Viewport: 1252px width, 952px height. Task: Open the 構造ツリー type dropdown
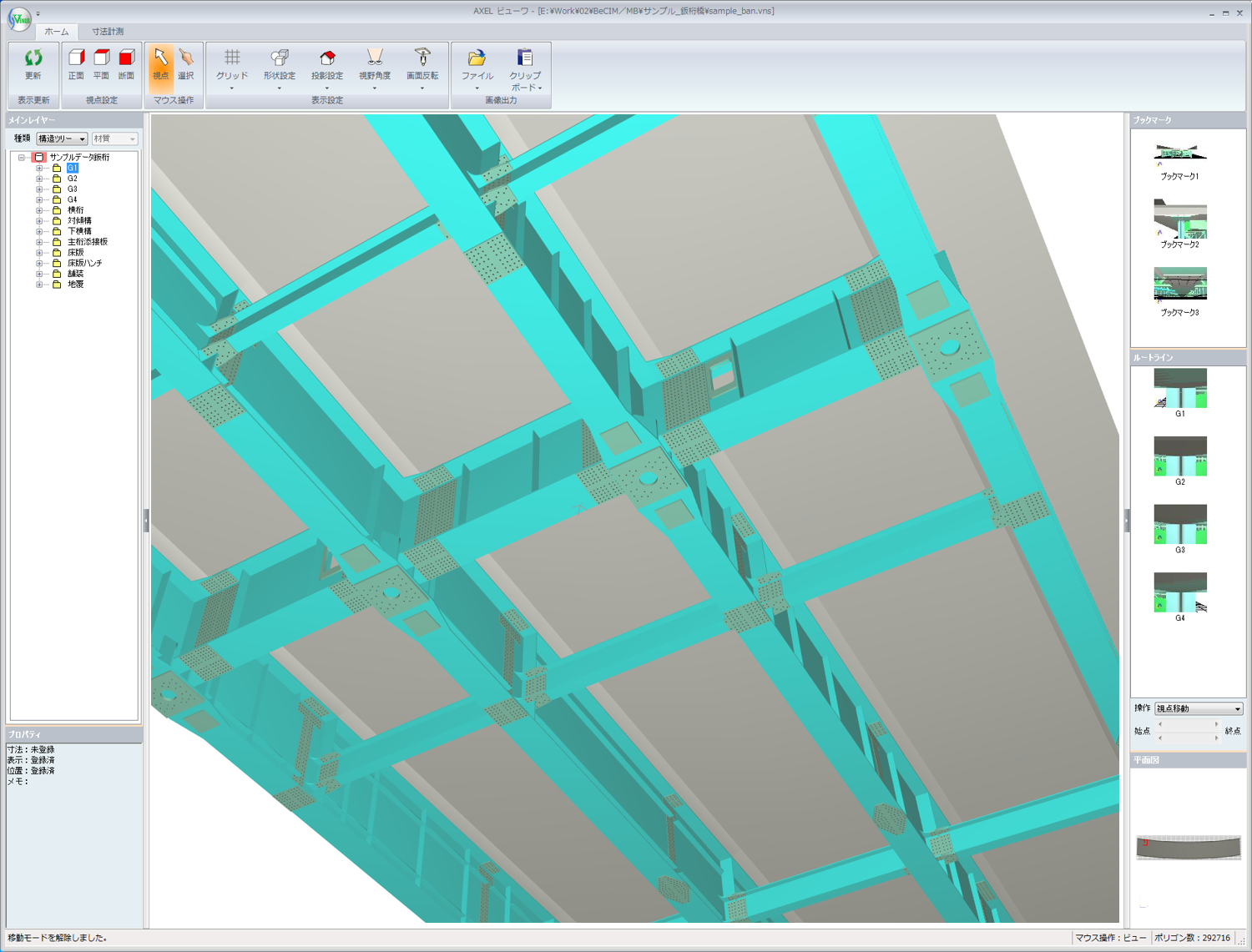62,139
